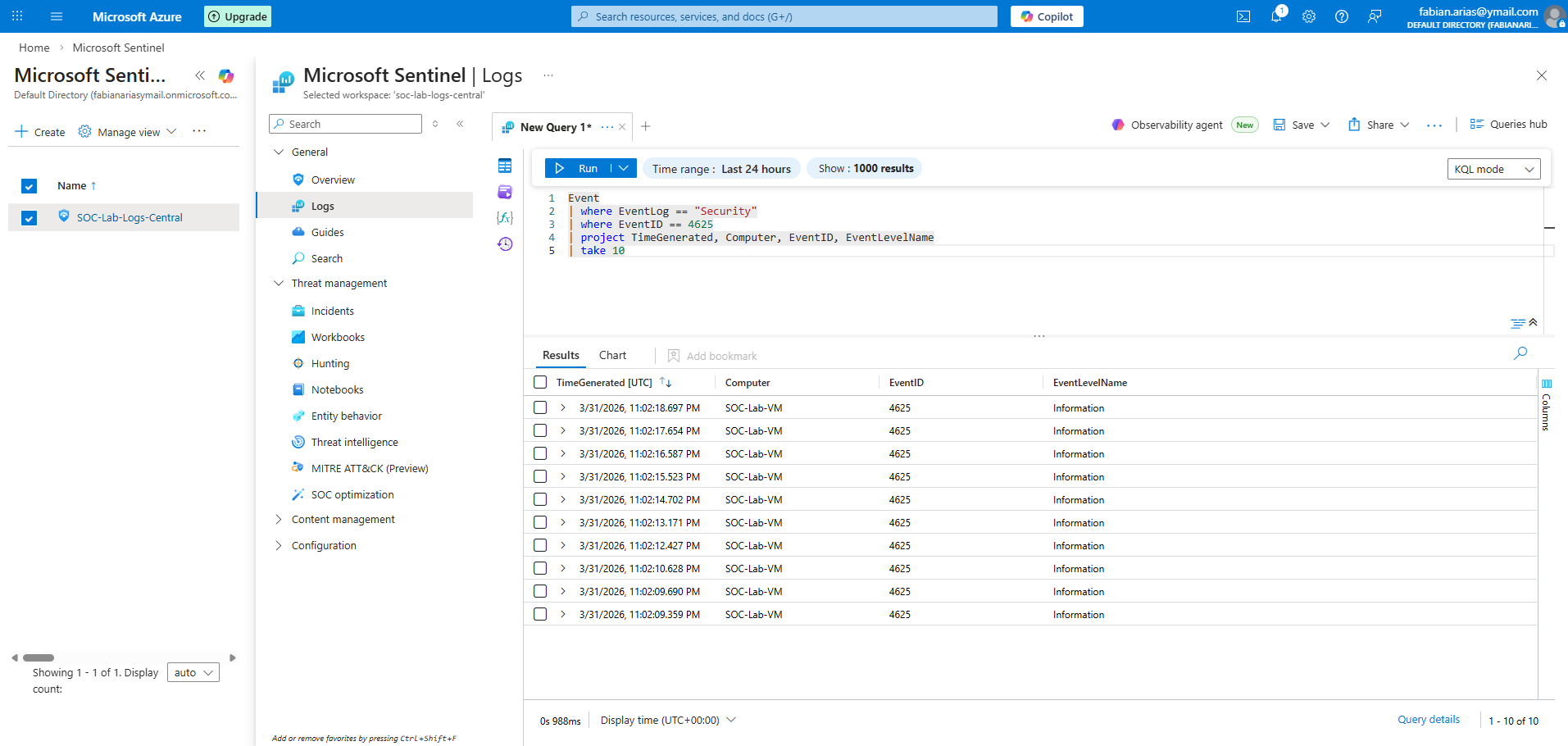Viewport: 1568px width, 746px height.
Task: Open the Display count auto dropdown
Action: (193, 672)
